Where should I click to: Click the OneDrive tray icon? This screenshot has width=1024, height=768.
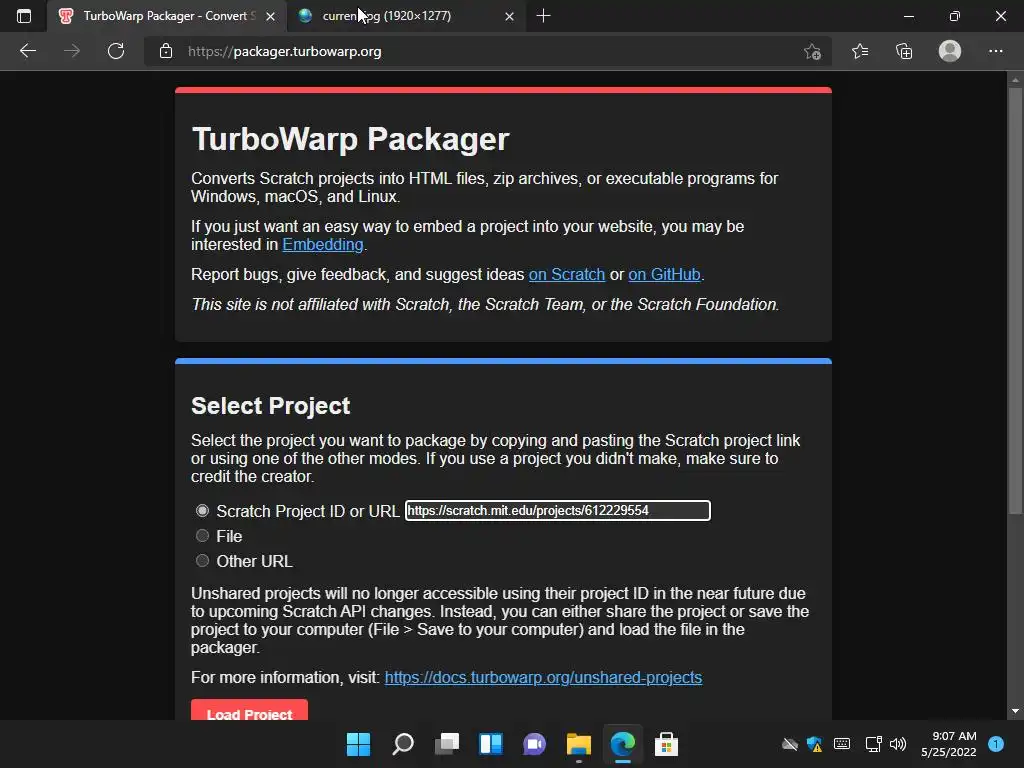tap(790, 744)
